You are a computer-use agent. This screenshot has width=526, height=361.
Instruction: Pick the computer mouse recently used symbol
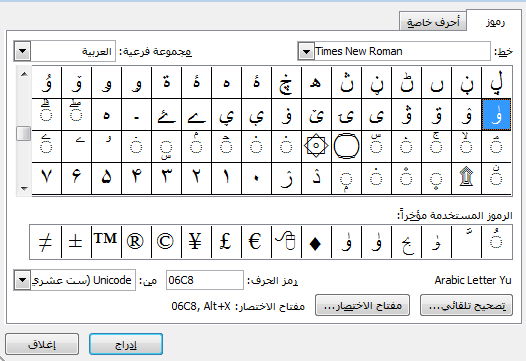coord(286,242)
